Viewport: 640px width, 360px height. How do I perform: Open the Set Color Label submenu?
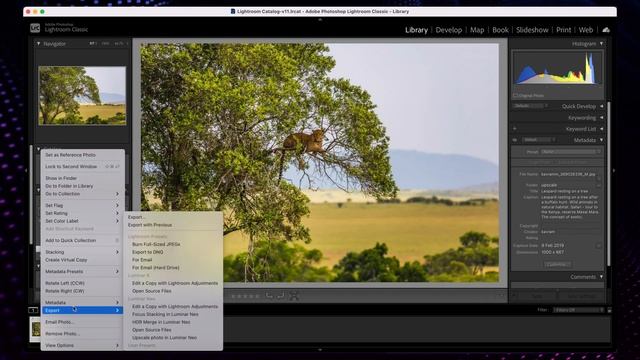coord(82,221)
